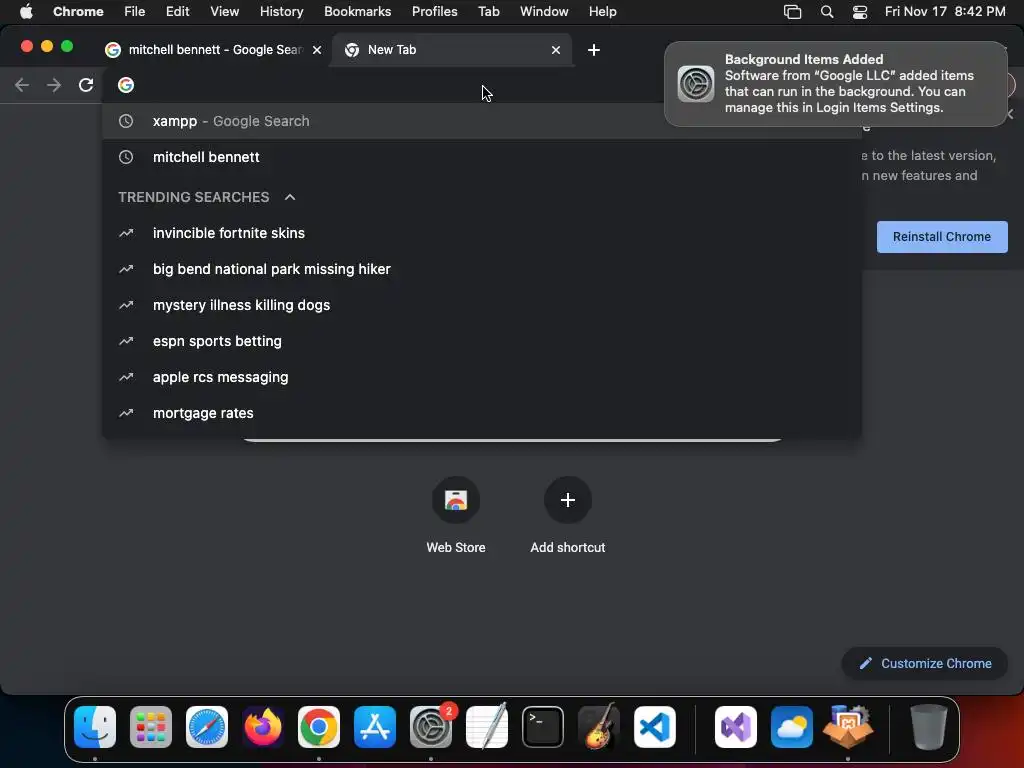Open Customize Chrome panel
The image size is (1024, 768).
[x=925, y=664]
